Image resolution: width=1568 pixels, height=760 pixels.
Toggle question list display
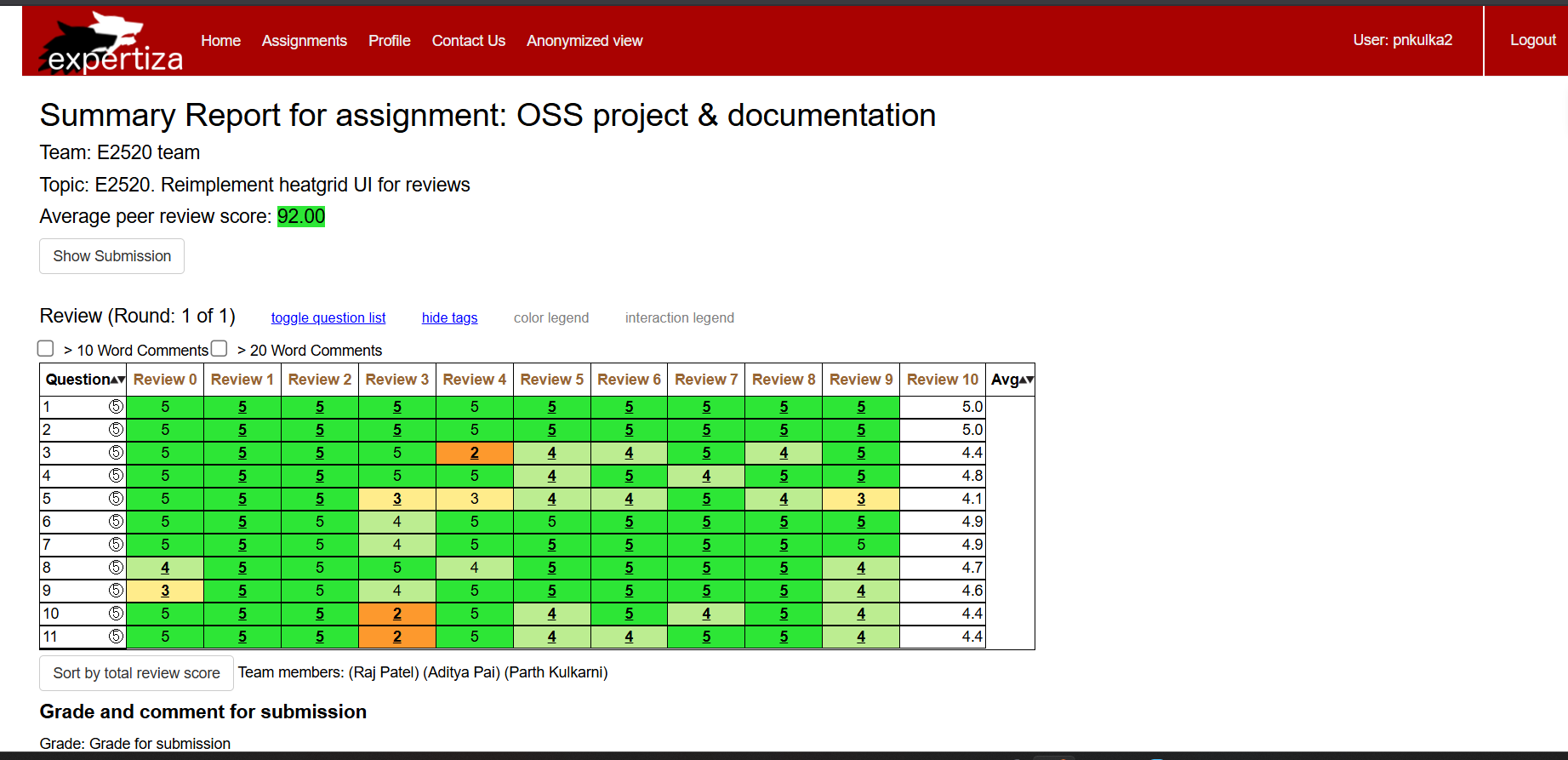[x=328, y=318]
